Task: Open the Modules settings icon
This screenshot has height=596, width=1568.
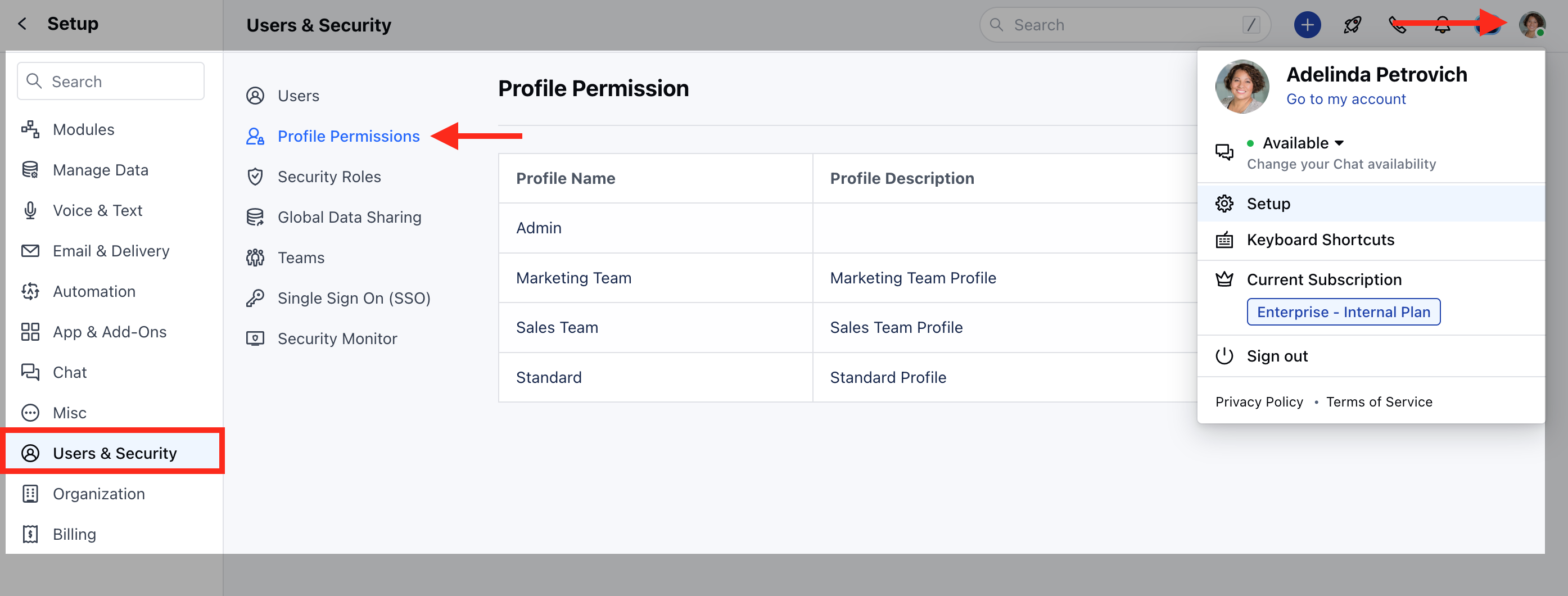Action: 30,129
